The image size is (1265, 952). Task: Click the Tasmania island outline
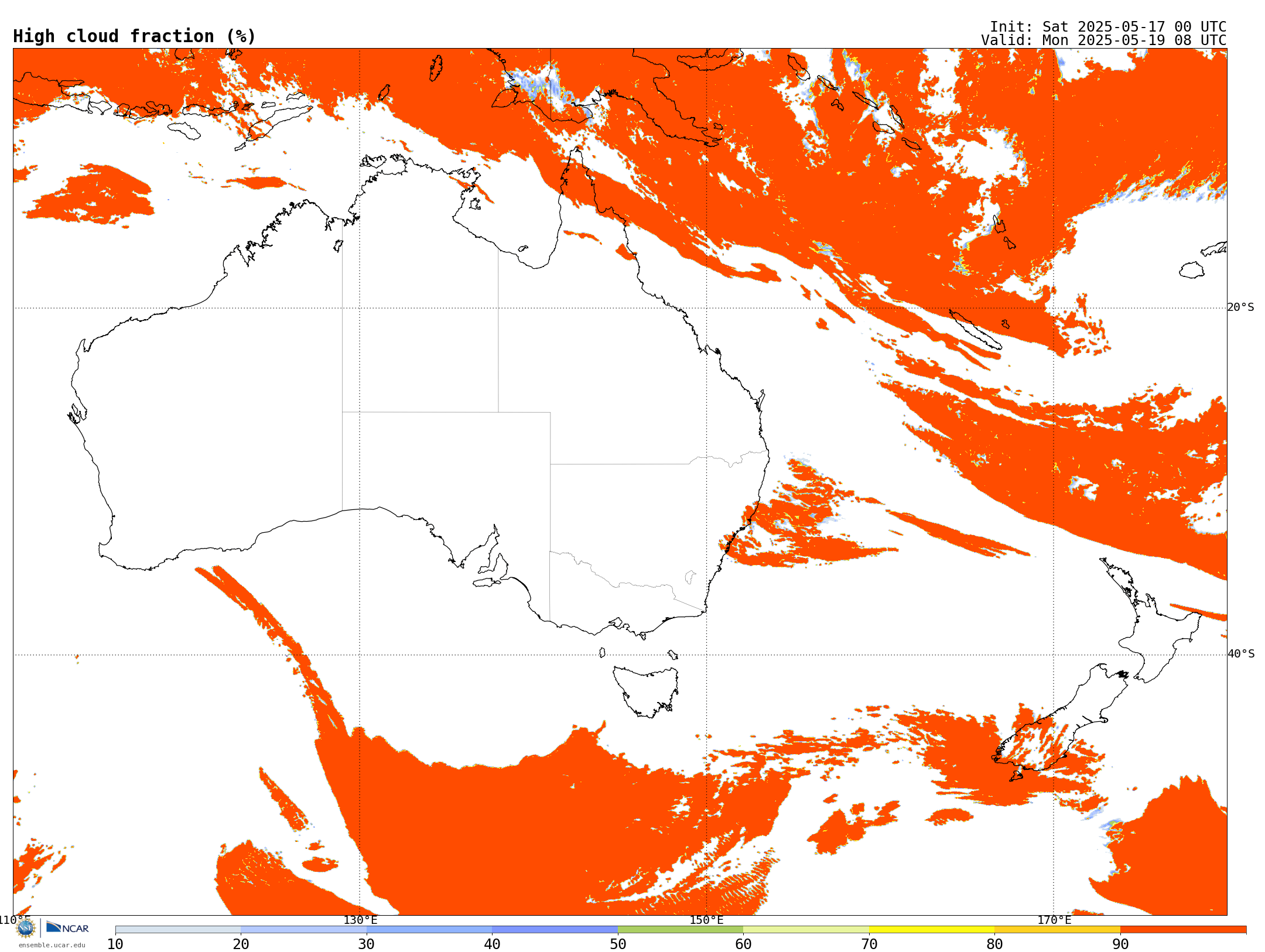coord(646,691)
